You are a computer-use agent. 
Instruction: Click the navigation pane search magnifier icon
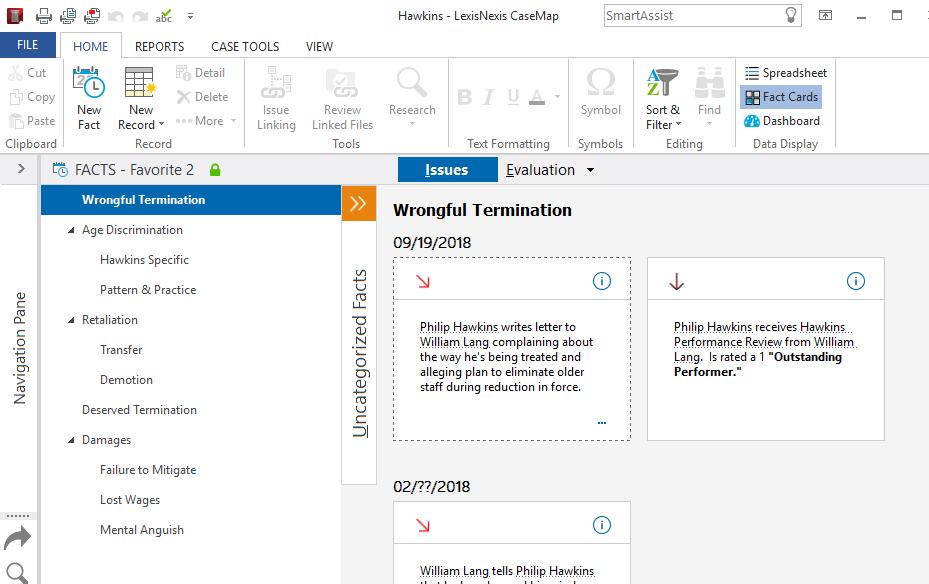pos(17,573)
